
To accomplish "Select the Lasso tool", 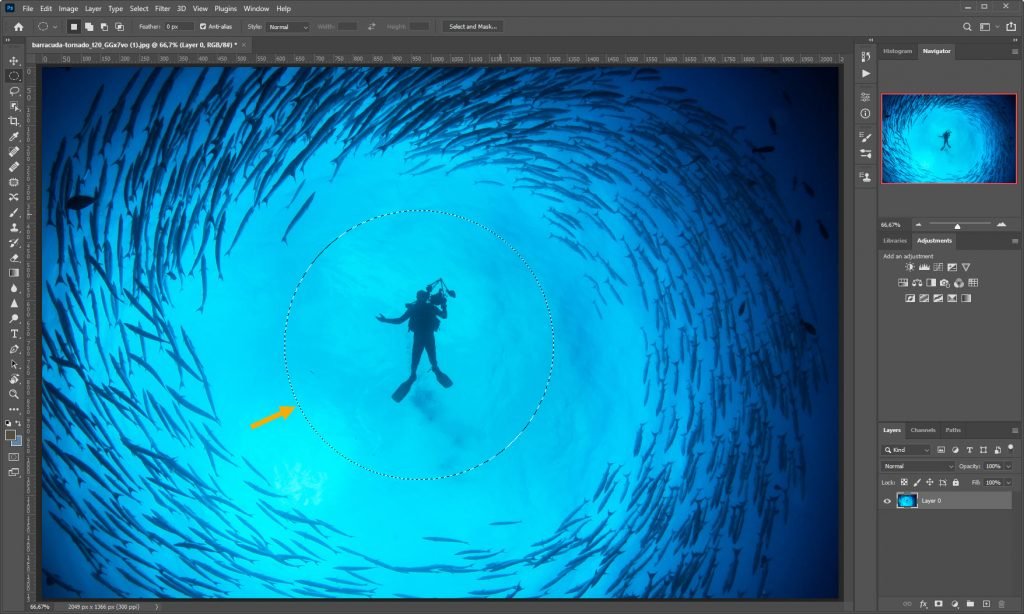I will [14, 91].
